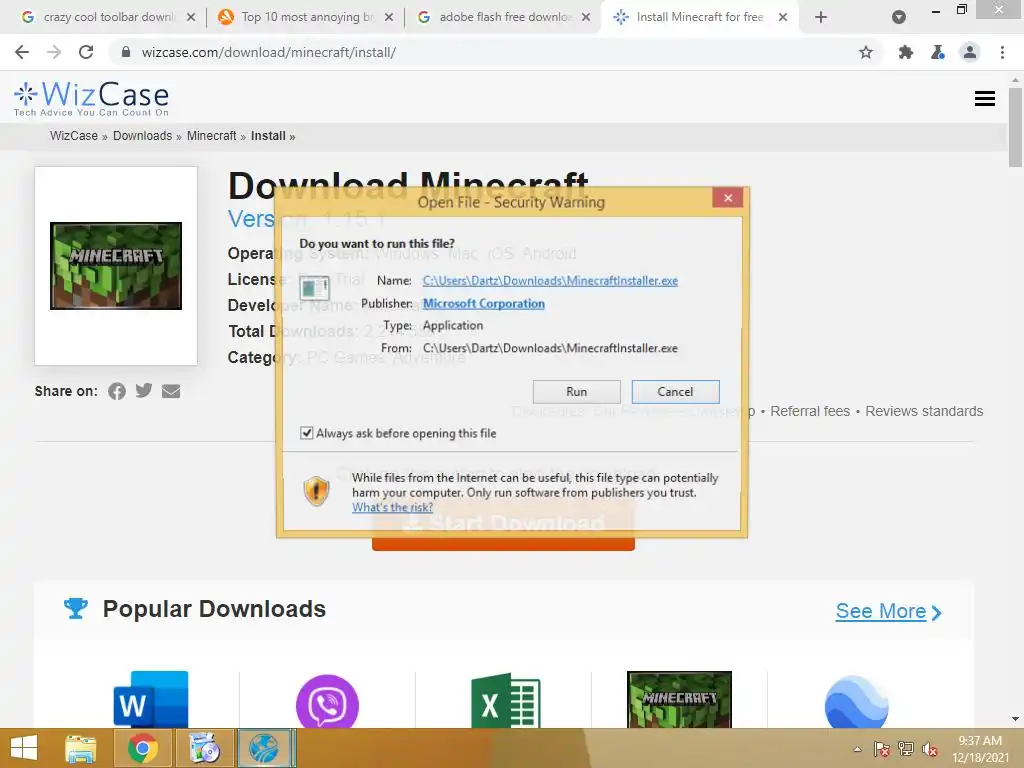Open Action Center flag tray icon
Screen dimensions: 1024x768
(x=882, y=749)
